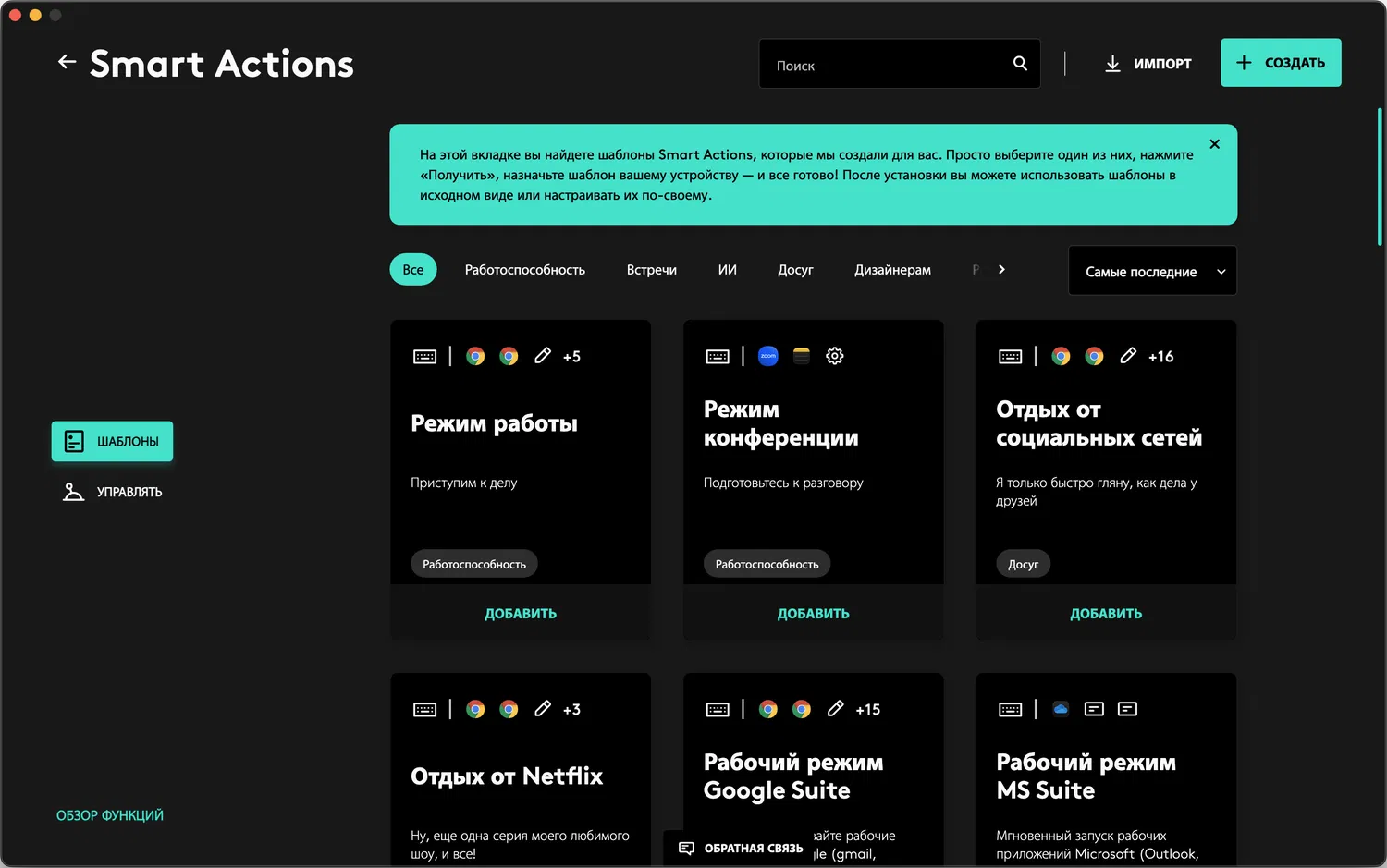Click the Создать button
Viewport: 1387px width, 868px height.
[x=1281, y=63]
